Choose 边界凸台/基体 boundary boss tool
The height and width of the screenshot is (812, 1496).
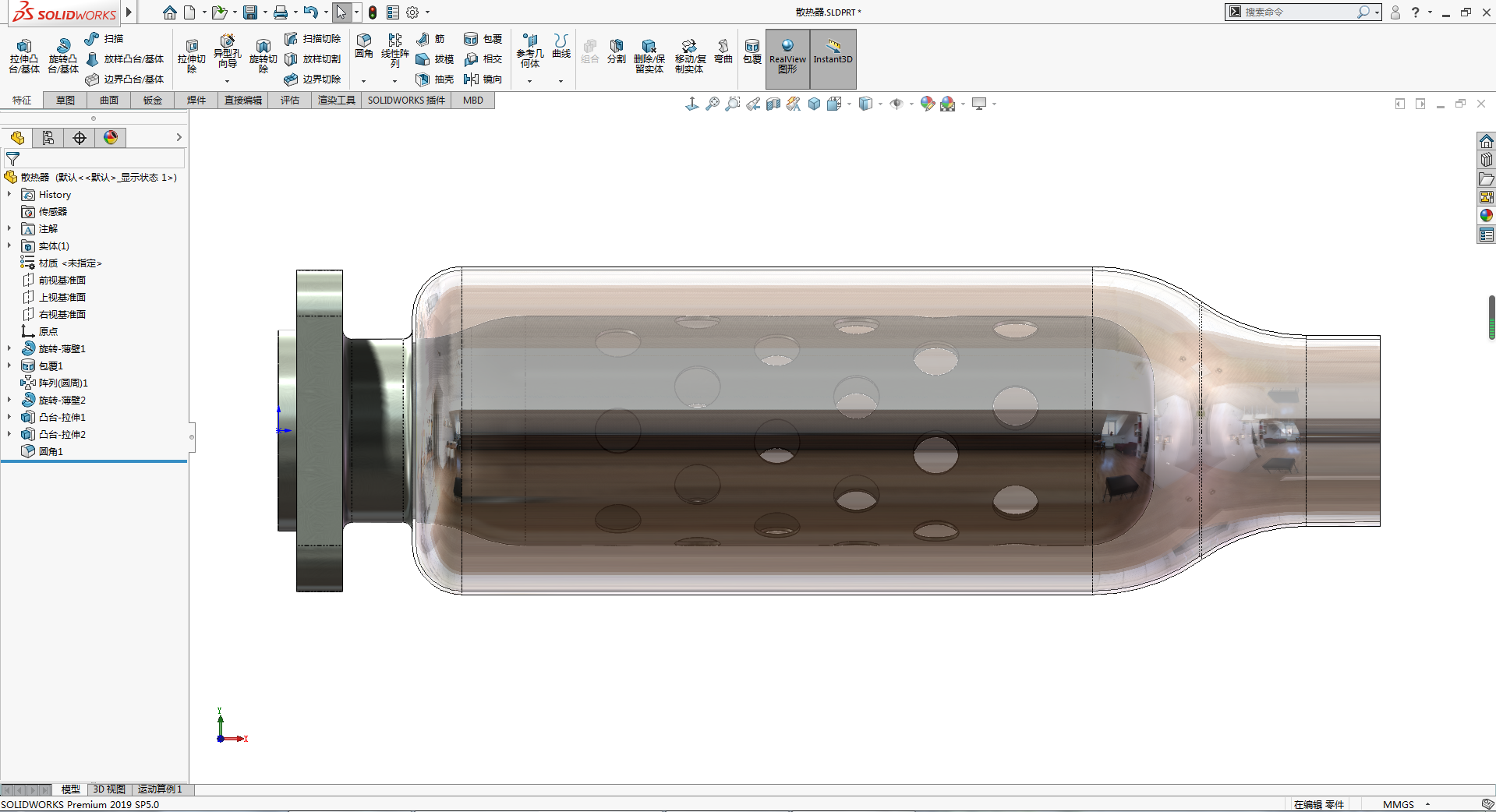[x=125, y=79]
